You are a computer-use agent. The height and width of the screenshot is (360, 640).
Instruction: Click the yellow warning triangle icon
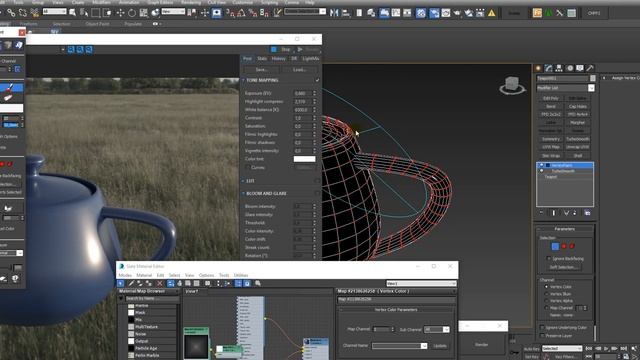coord(492,13)
